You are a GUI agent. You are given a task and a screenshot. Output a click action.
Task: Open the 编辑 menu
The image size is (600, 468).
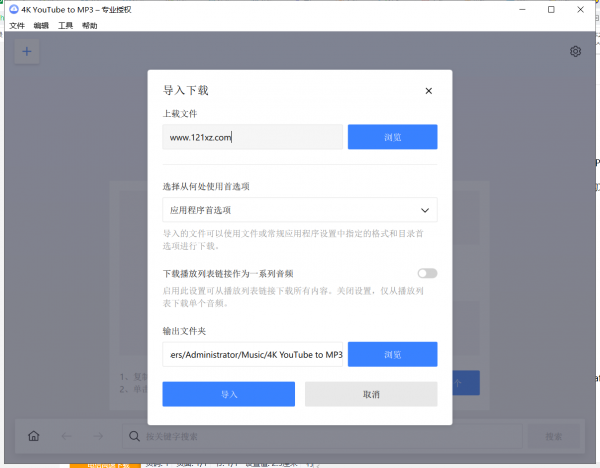click(x=41, y=26)
